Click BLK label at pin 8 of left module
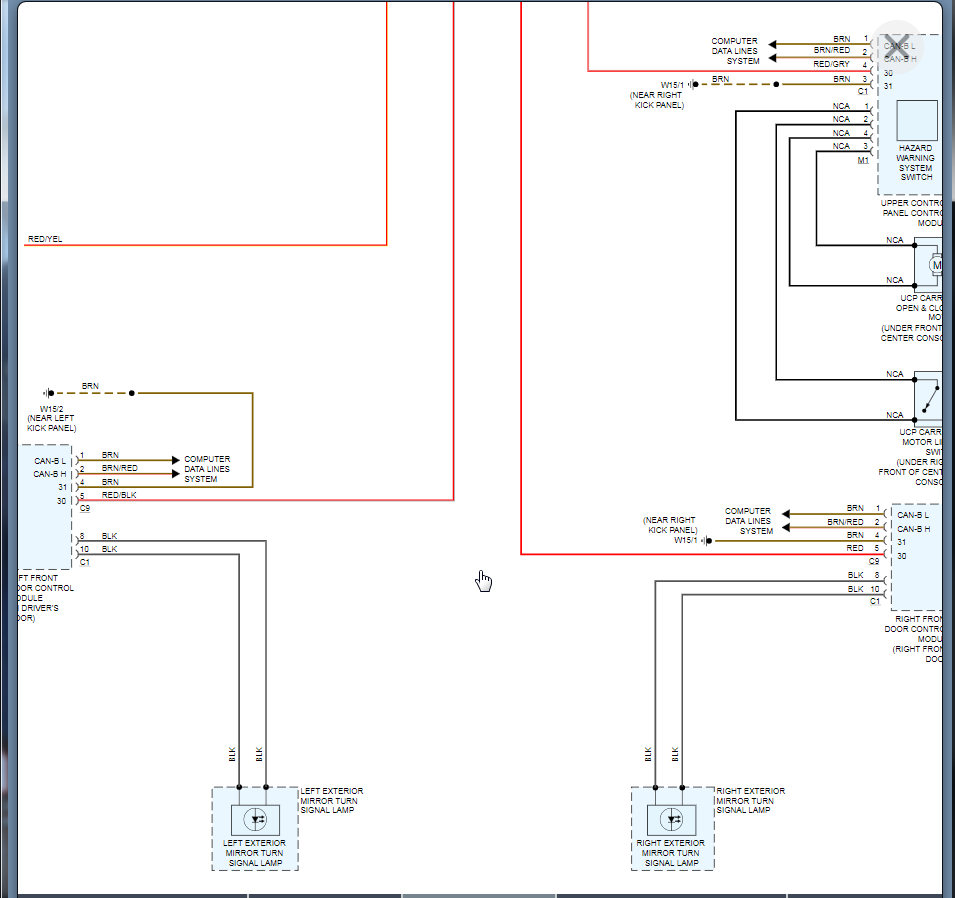955x898 pixels. tap(110, 536)
